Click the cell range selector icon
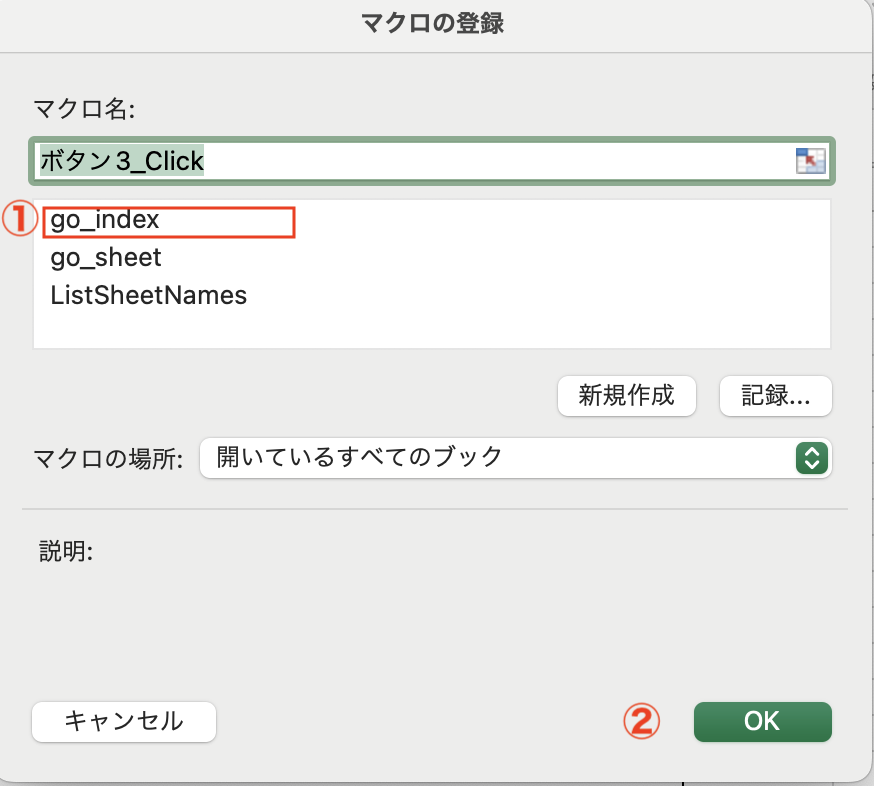The width and height of the screenshot is (874, 786). pyautogui.click(x=810, y=161)
